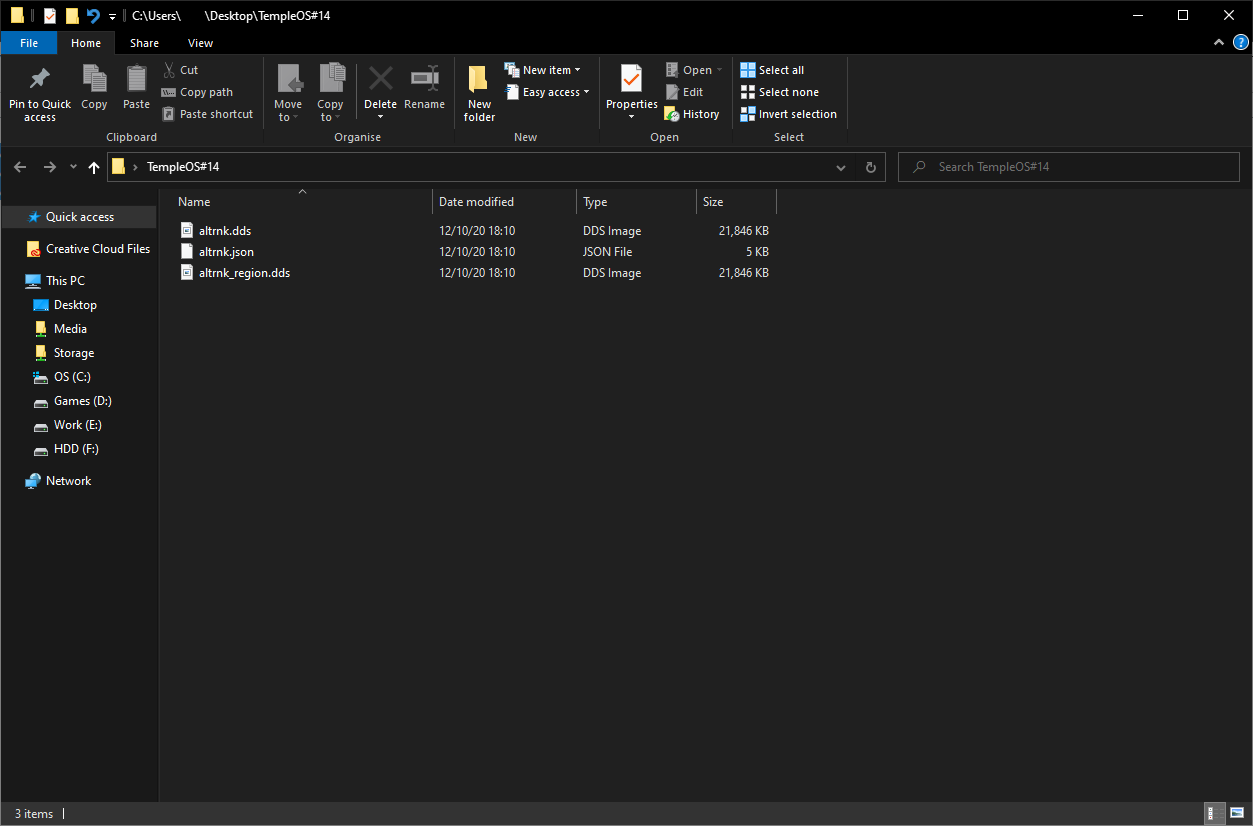This screenshot has width=1253, height=826.
Task: Click the Select all button
Action: pos(772,70)
